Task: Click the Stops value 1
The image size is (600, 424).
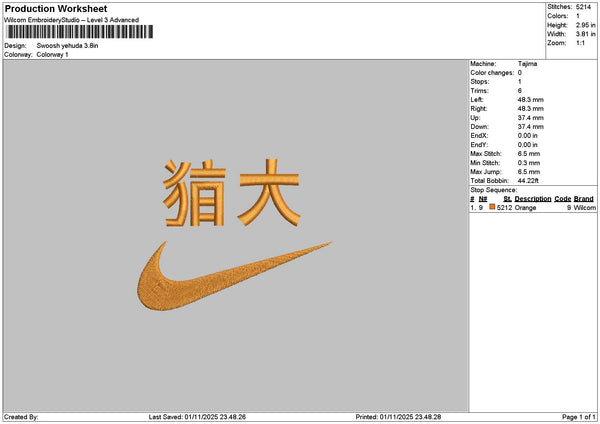Action: pyautogui.click(x=520, y=82)
